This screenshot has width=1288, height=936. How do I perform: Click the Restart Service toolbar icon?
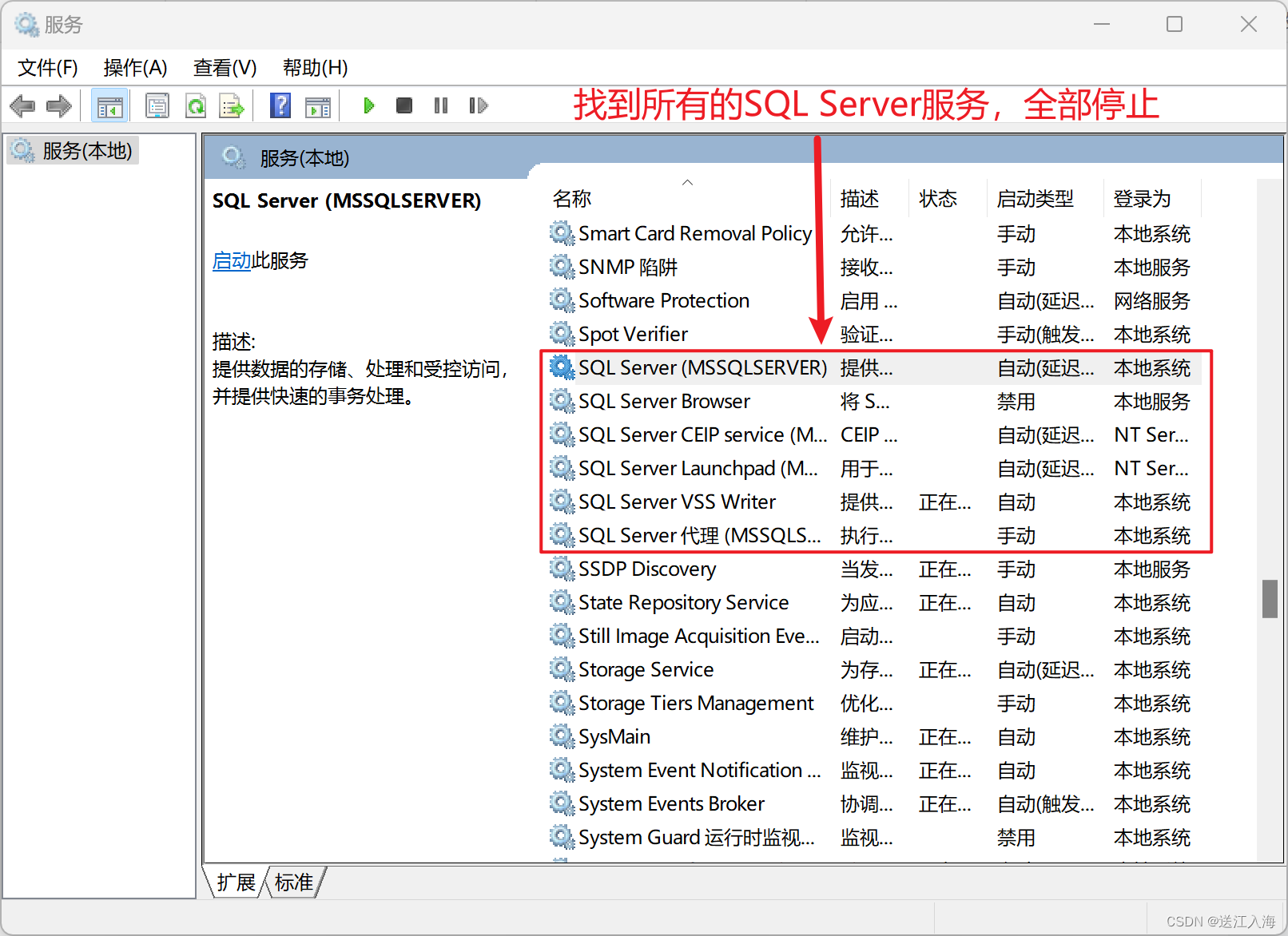[478, 105]
